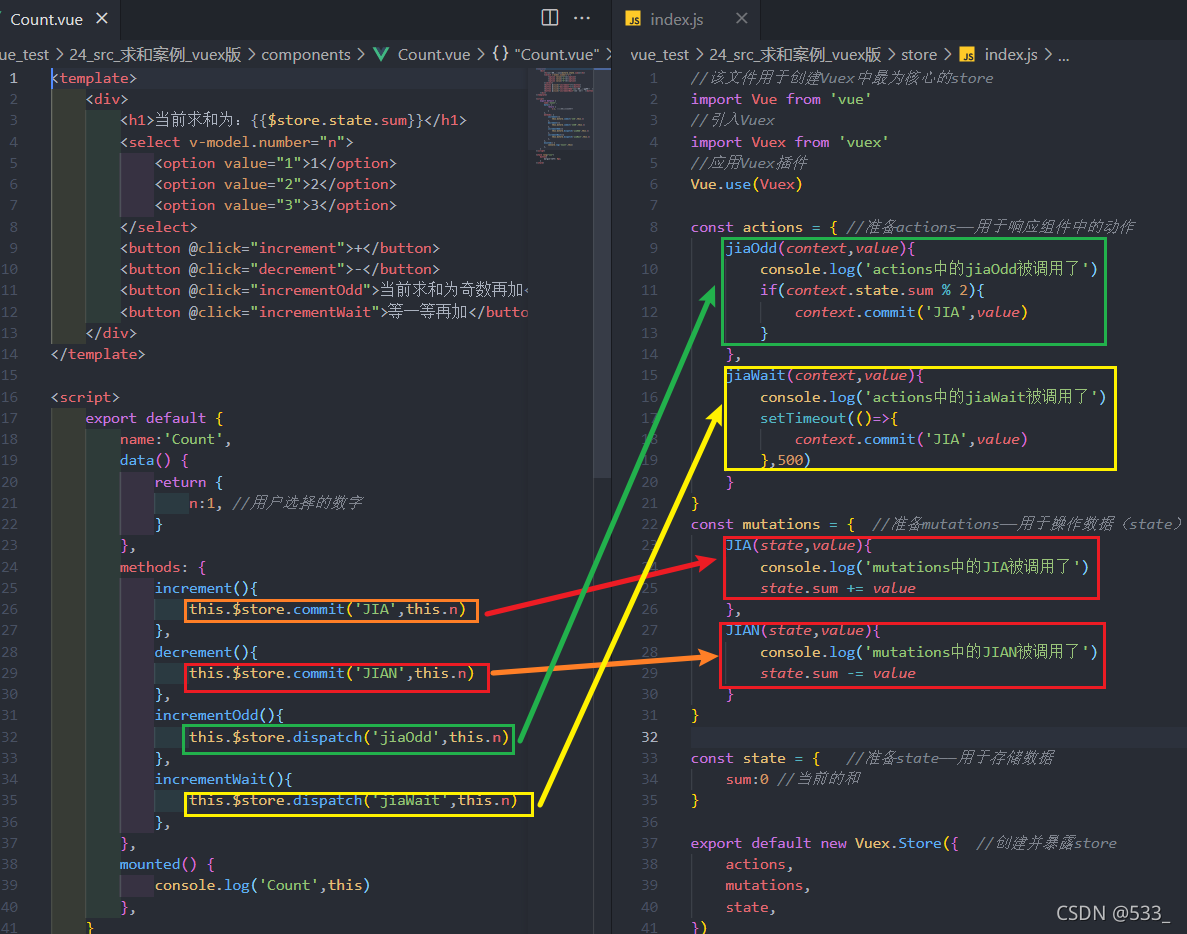The height and width of the screenshot is (934, 1187).
Task: Click 'v-model.number' in the select tag
Action: coord(249,142)
